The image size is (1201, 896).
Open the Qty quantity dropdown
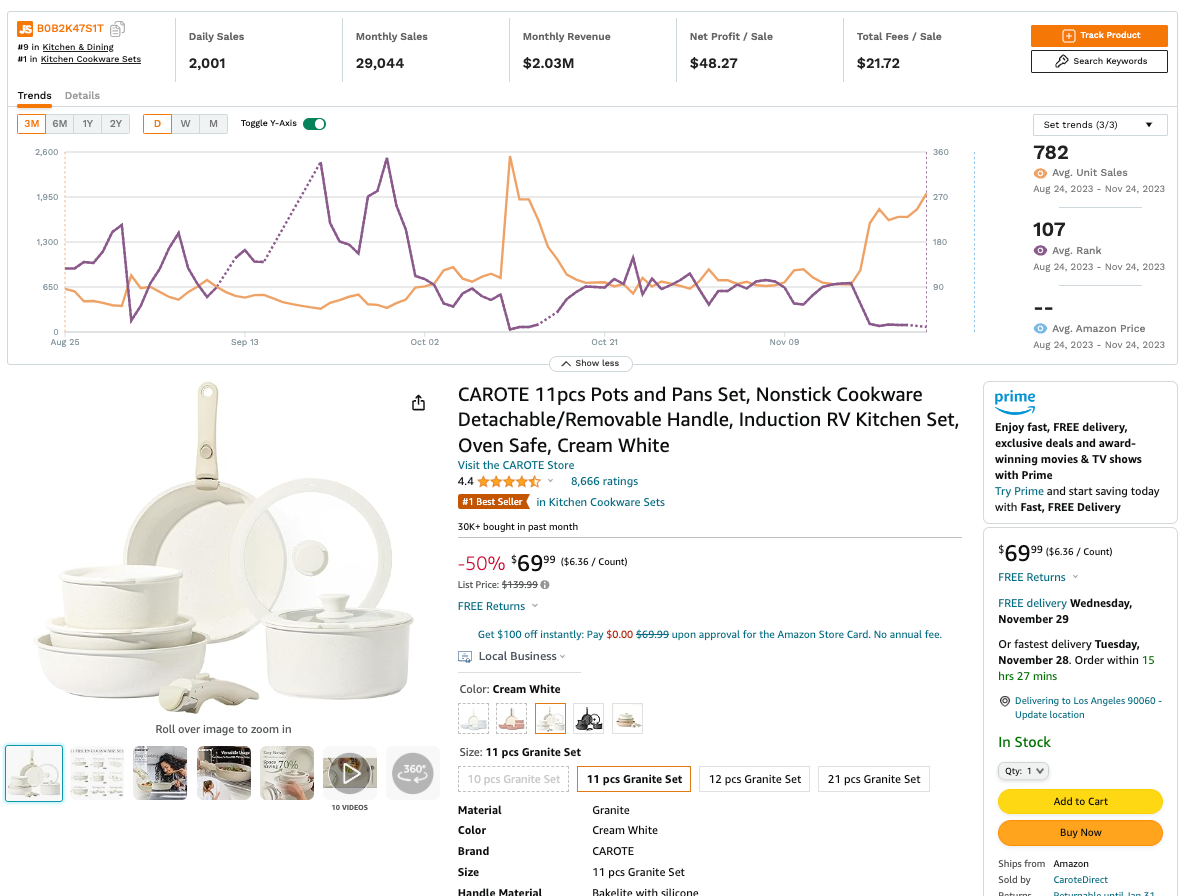[x=1023, y=771]
